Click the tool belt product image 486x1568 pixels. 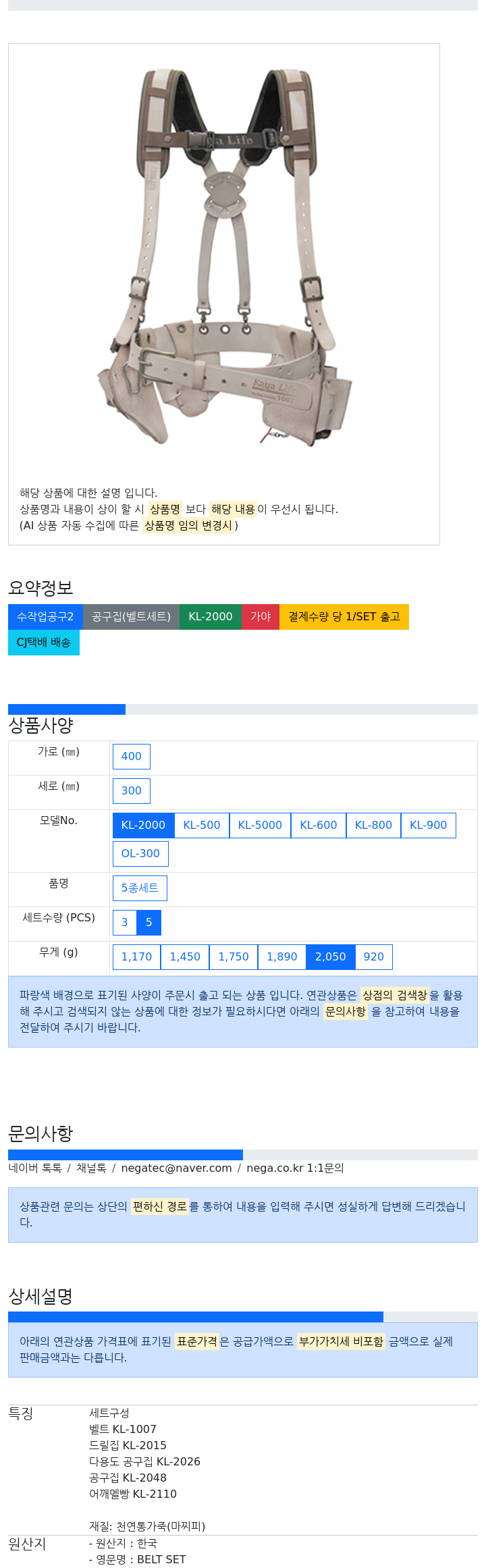(x=224, y=256)
